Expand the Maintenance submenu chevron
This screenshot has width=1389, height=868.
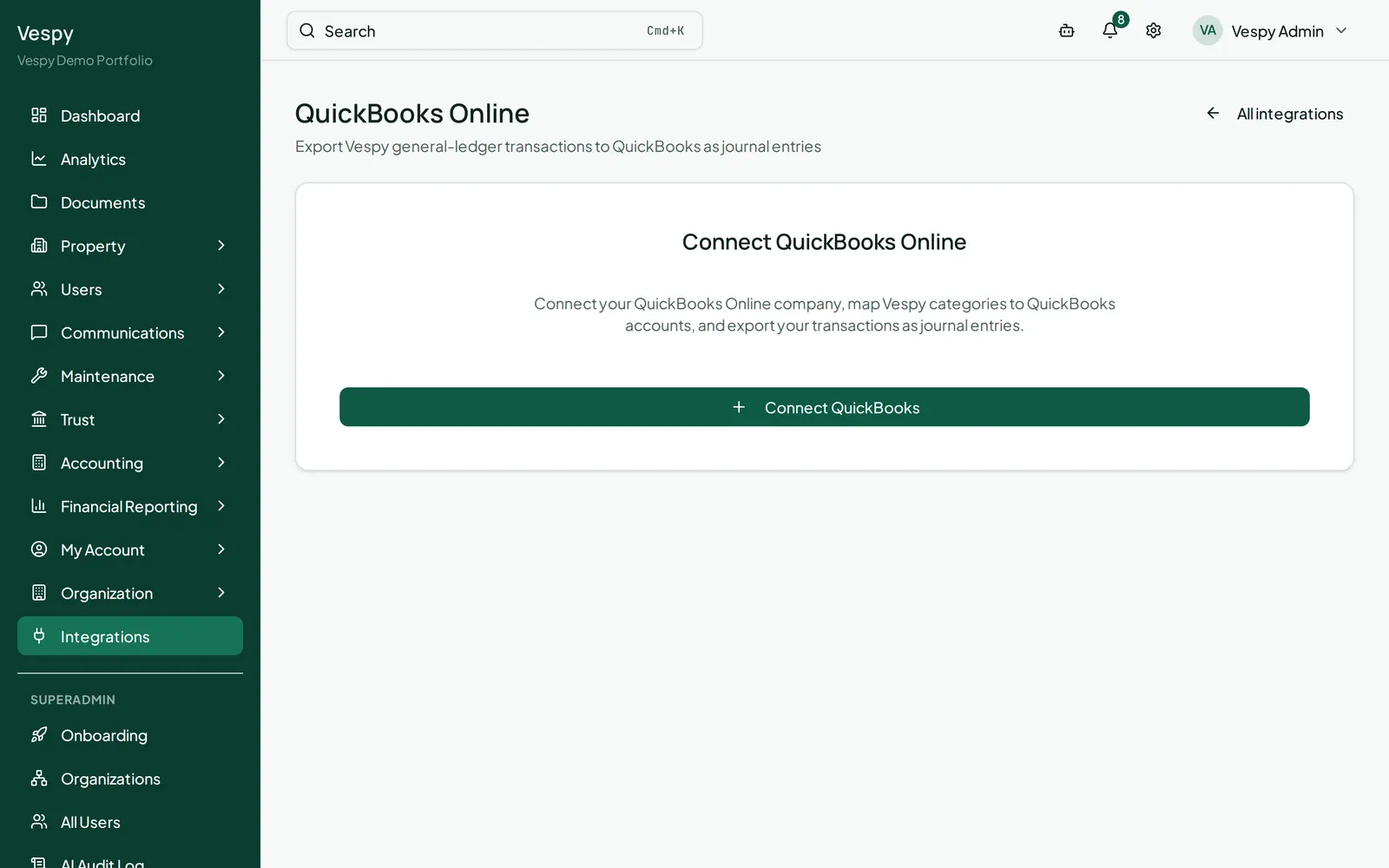coord(221,376)
